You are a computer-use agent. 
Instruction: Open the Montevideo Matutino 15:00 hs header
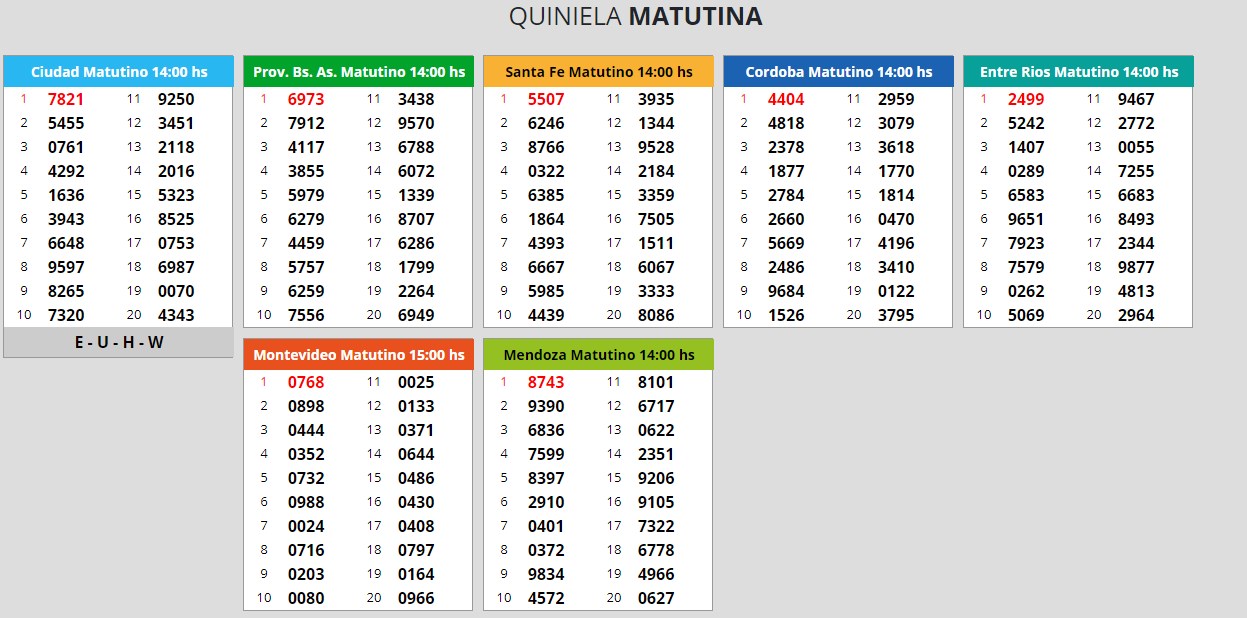(358, 355)
